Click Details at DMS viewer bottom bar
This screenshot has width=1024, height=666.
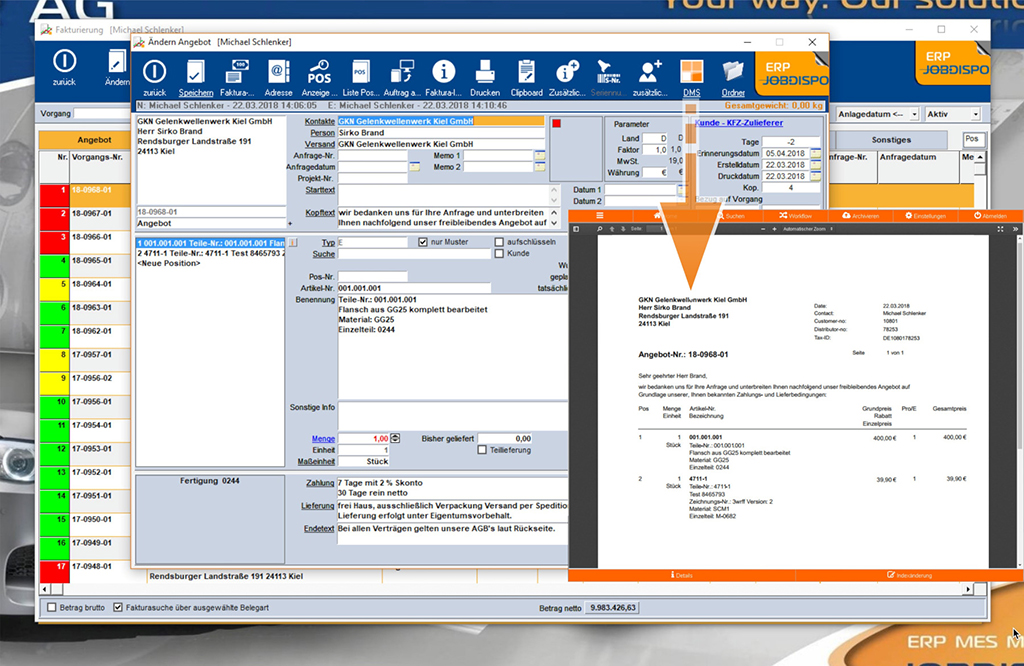tap(681, 575)
